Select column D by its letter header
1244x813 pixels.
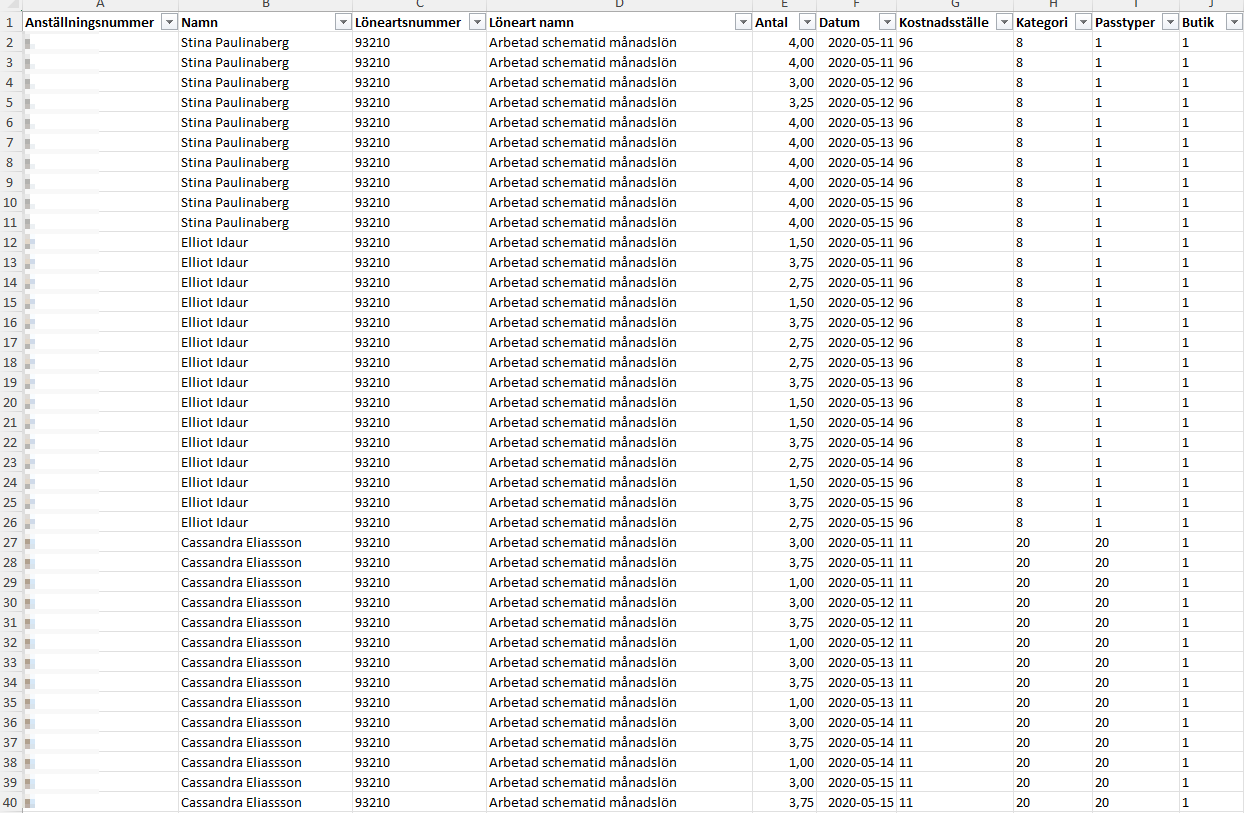619,5
